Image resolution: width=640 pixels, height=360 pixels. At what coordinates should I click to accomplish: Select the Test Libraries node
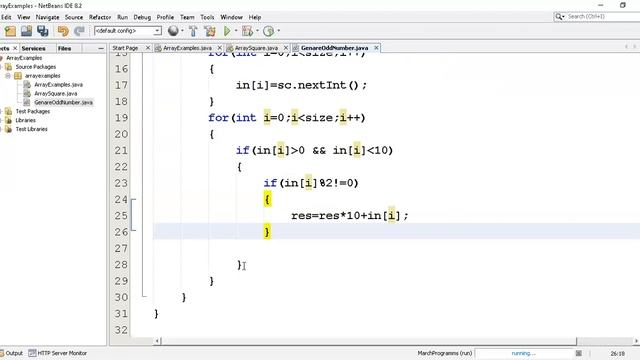point(31,129)
